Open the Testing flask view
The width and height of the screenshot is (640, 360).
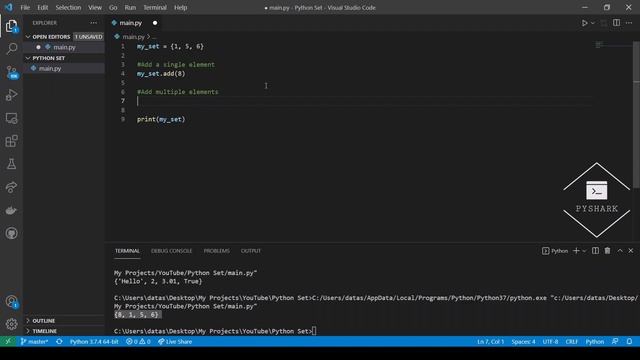click(11, 164)
